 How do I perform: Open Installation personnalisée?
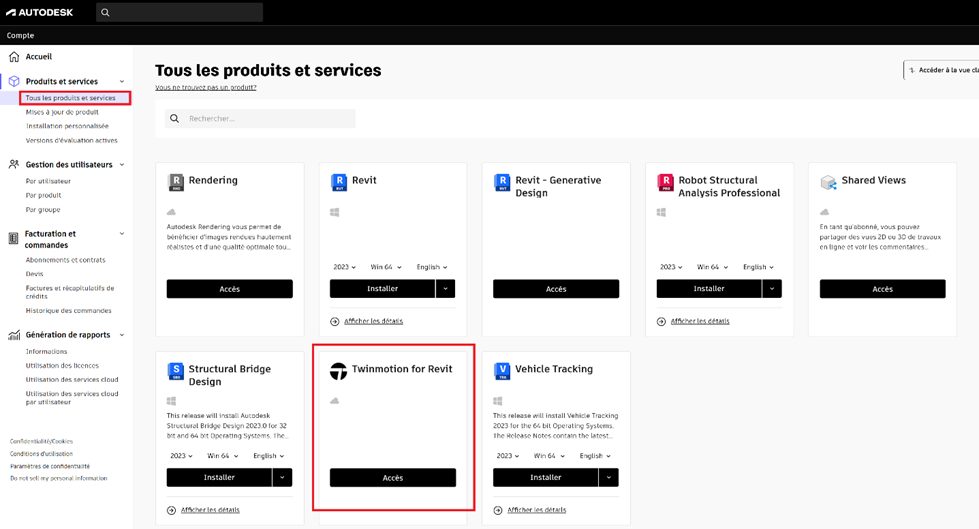coord(67,126)
